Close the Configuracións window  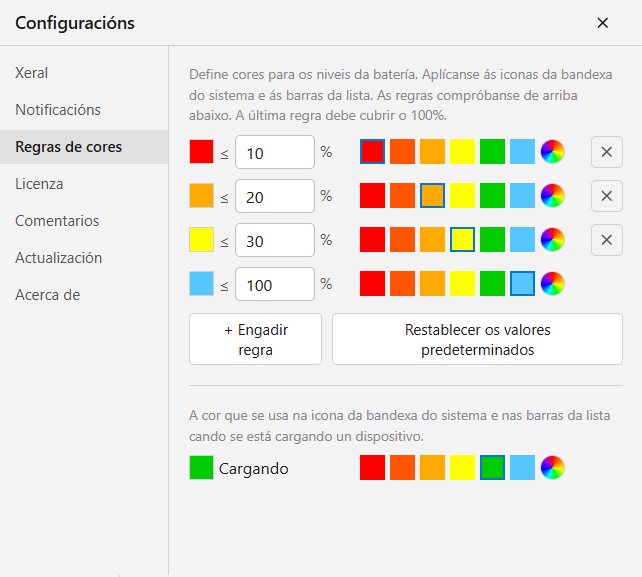[602, 23]
